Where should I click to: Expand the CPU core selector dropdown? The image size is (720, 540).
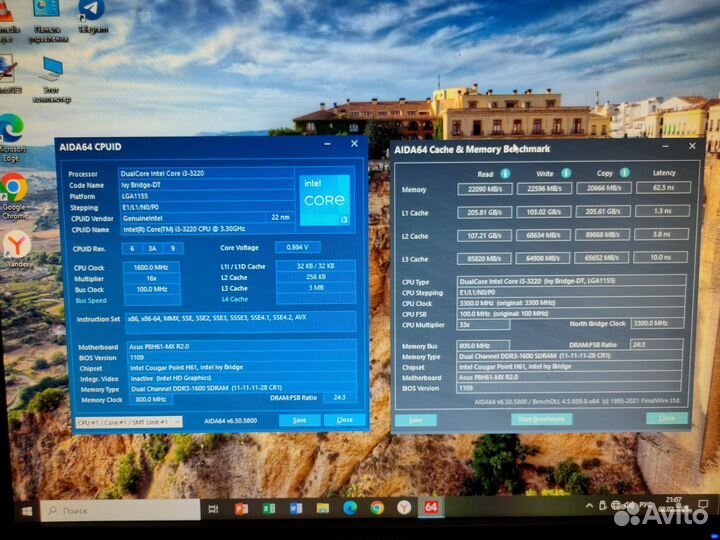pyautogui.click(x=129, y=421)
